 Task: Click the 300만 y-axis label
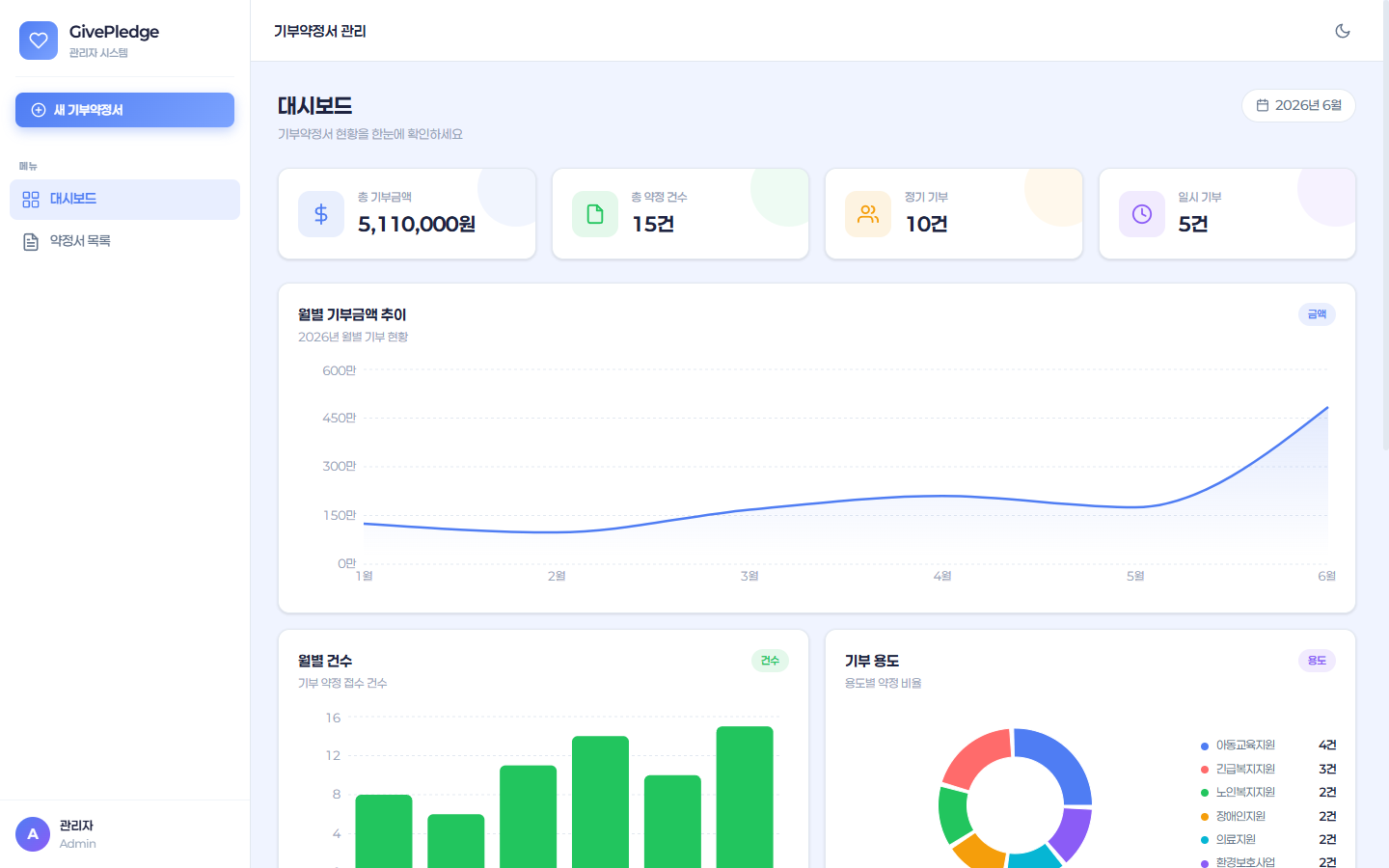[340, 466]
